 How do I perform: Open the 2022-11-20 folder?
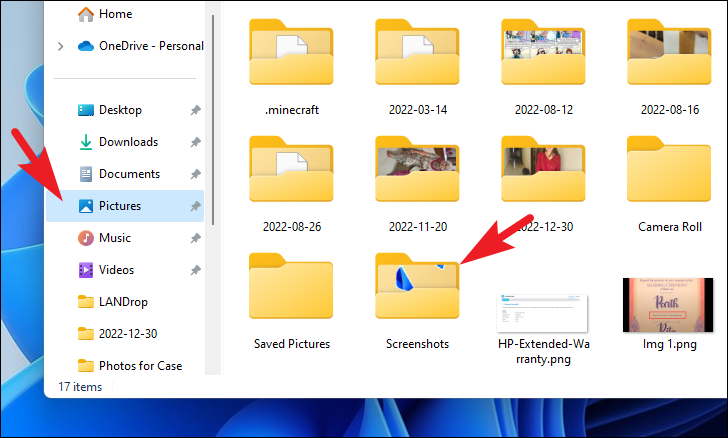(x=417, y=175)
